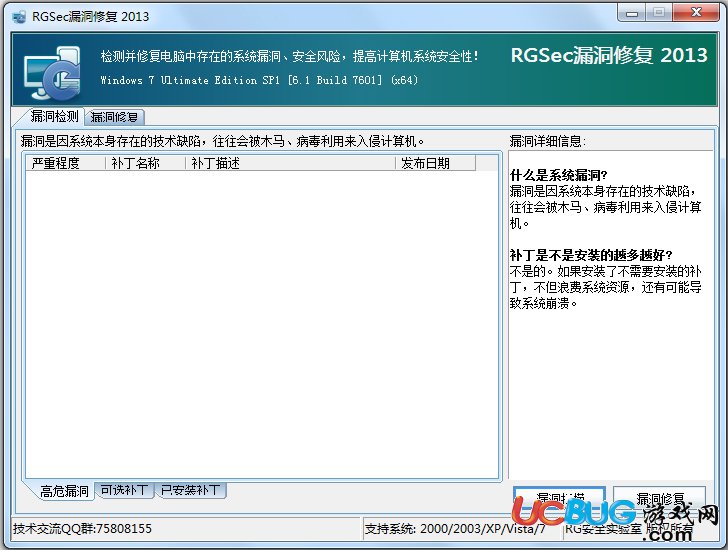The height and width of the screenshot is (550, 728).
Task: Click the 漏洞修复 button at bottom right
Action: point(659,498)
